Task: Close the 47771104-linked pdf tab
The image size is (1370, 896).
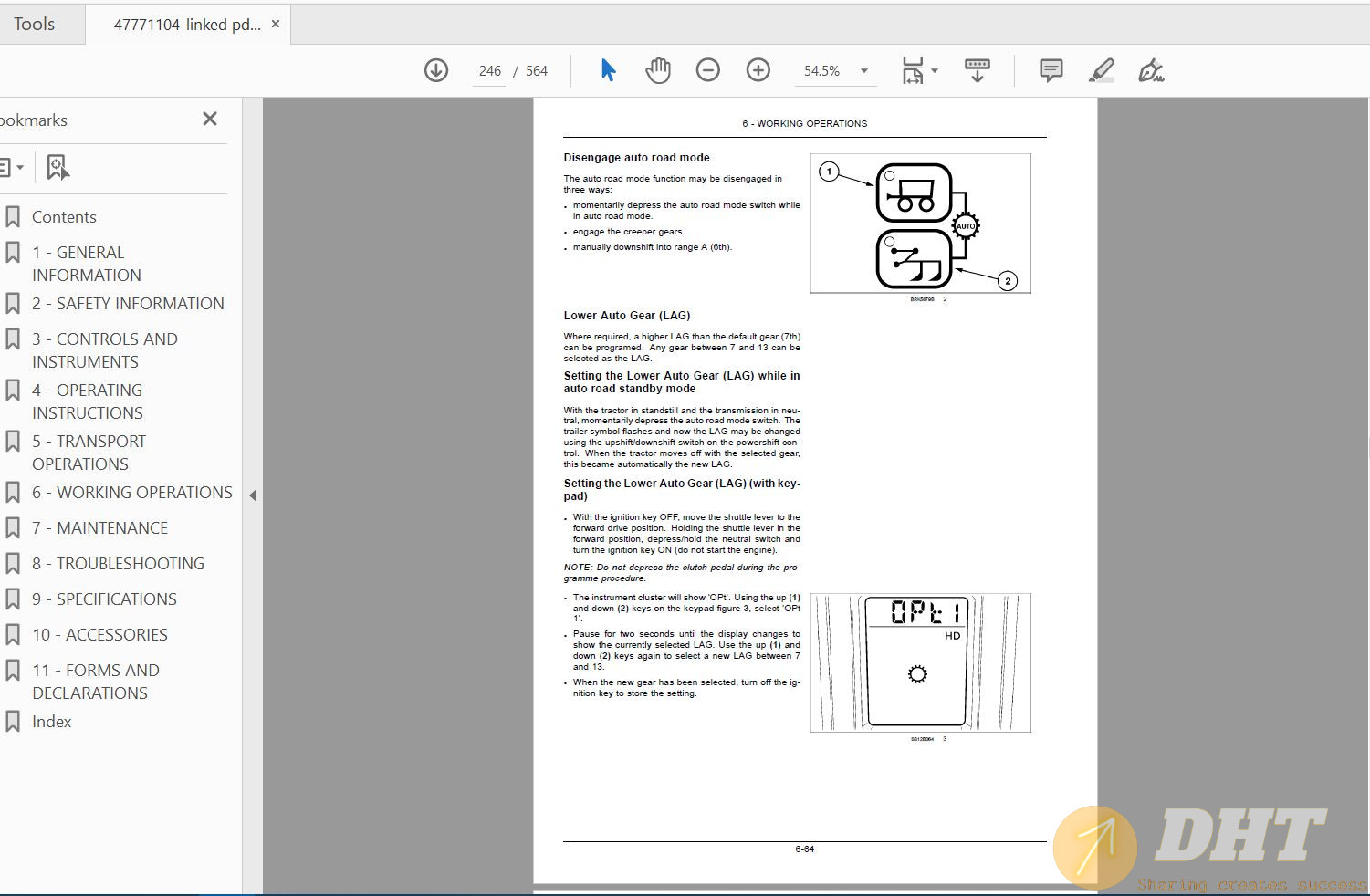Action: (276, 25)
